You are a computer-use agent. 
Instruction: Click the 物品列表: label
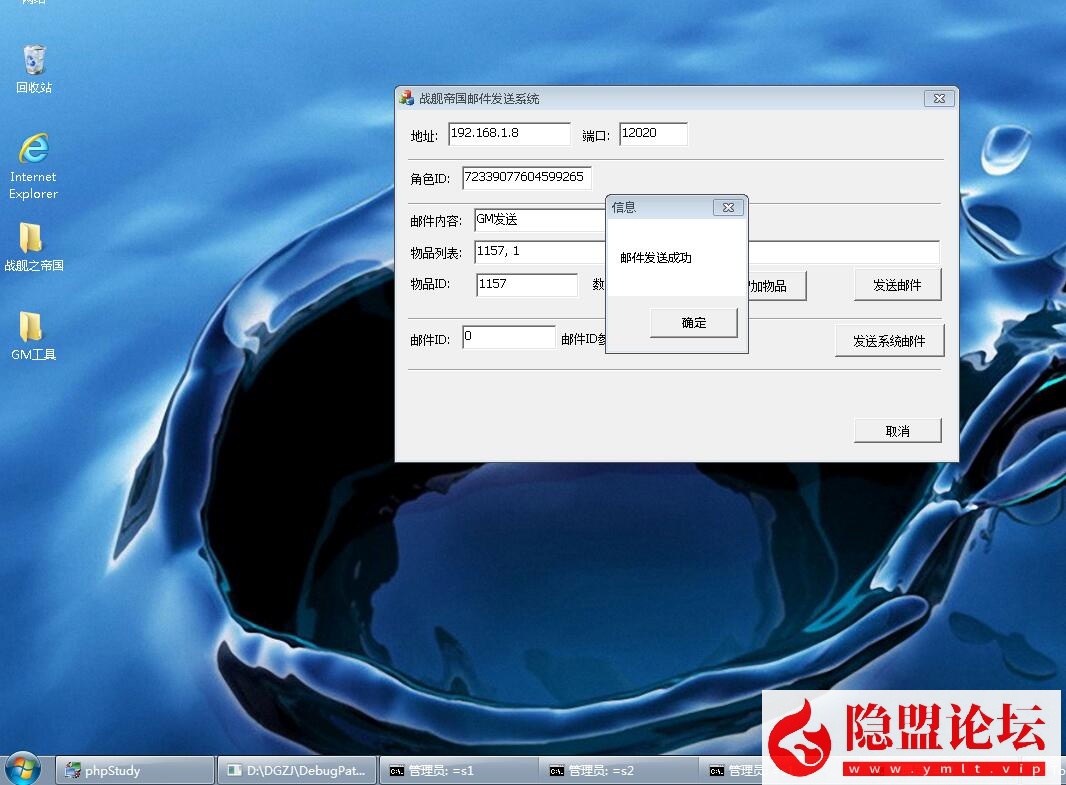tap(436, 253)
